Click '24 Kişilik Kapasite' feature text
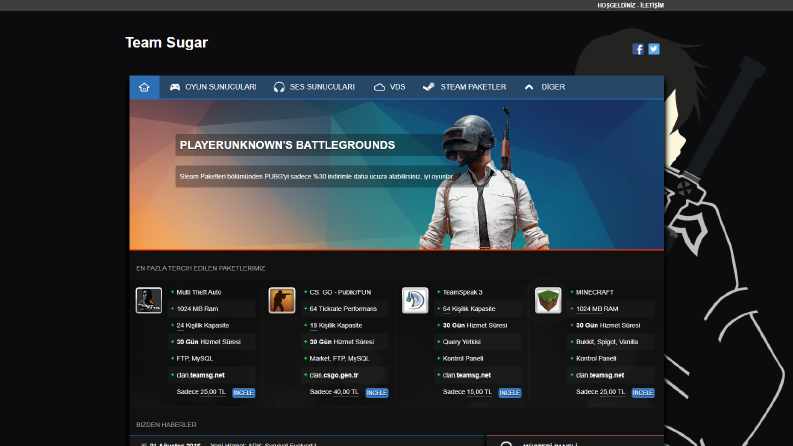This screenshot has width=793, height=446. 203,326
